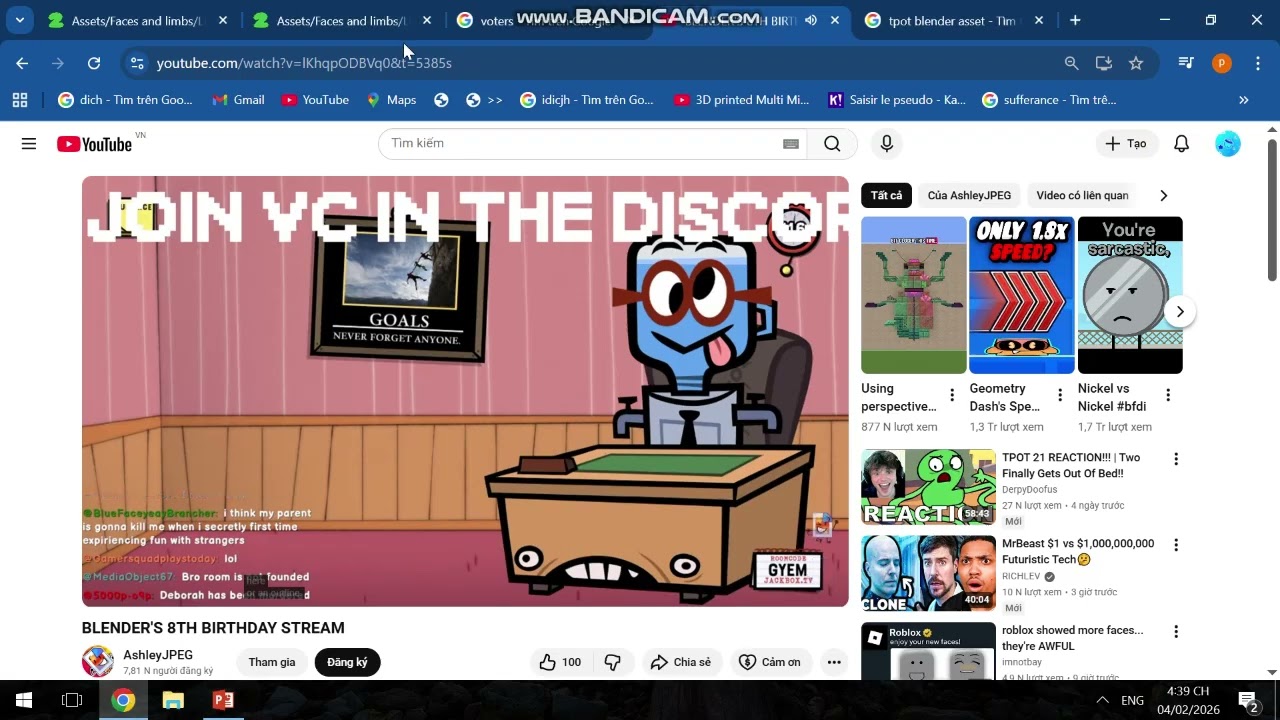The image size is (1280, 720).
Task: Click the search magnifier button
Action: 832,144
